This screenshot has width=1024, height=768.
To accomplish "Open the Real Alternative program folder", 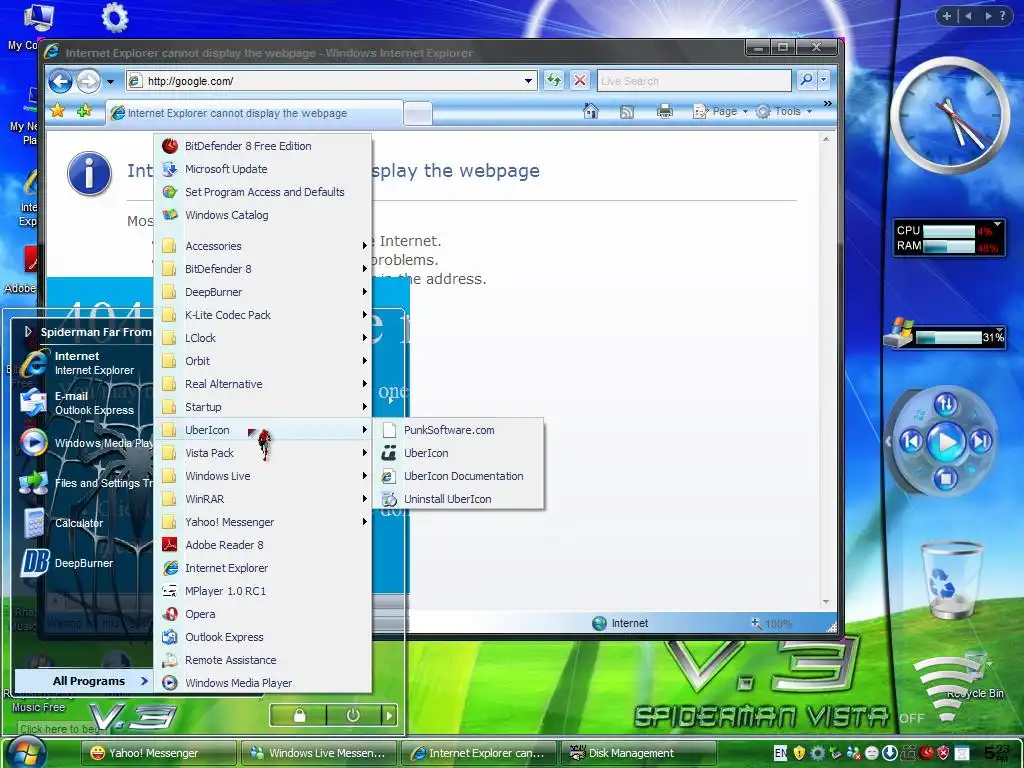I will (x=263, y=384).
